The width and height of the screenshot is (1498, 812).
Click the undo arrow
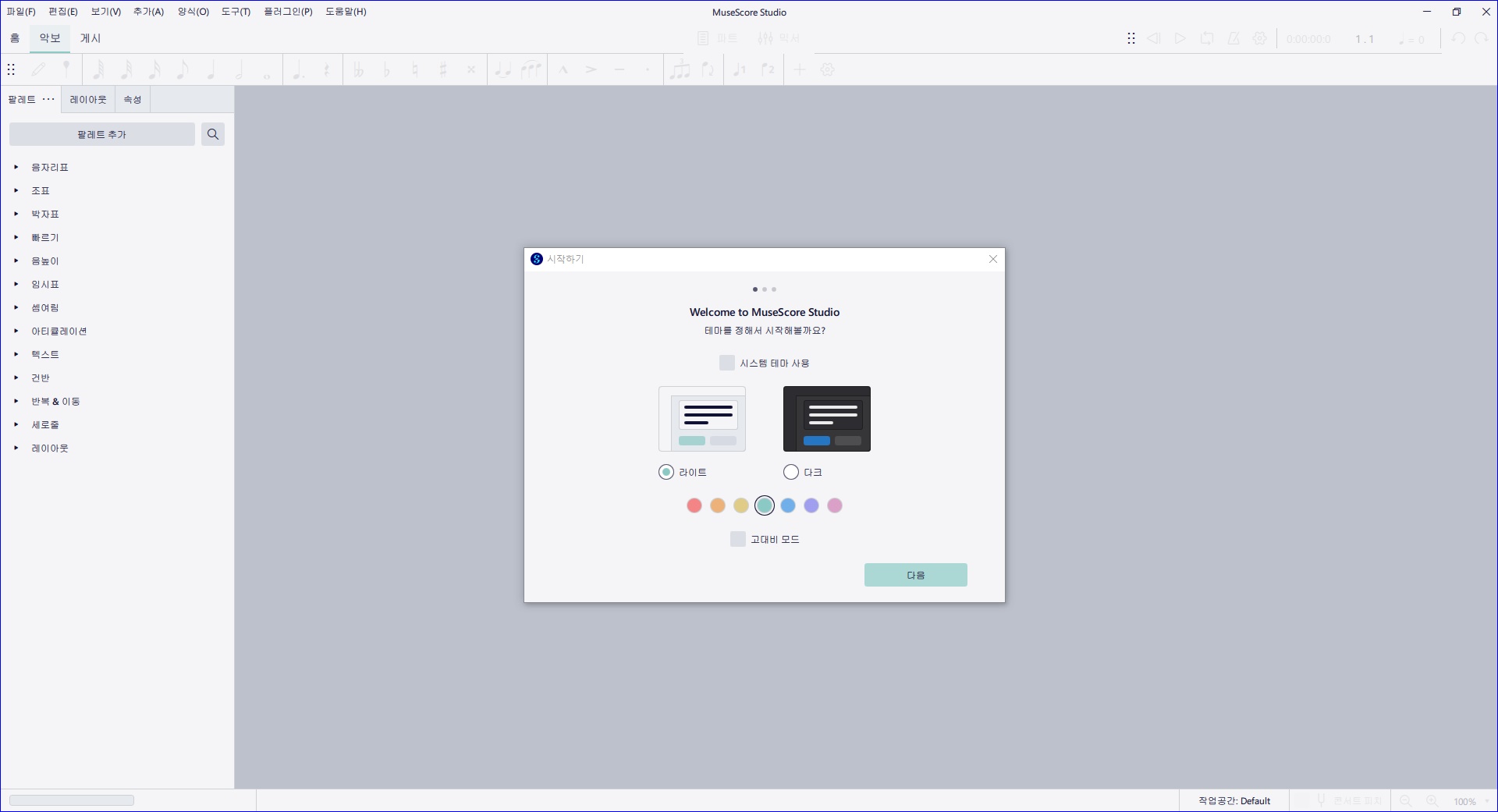click(x=1458, y=38)
